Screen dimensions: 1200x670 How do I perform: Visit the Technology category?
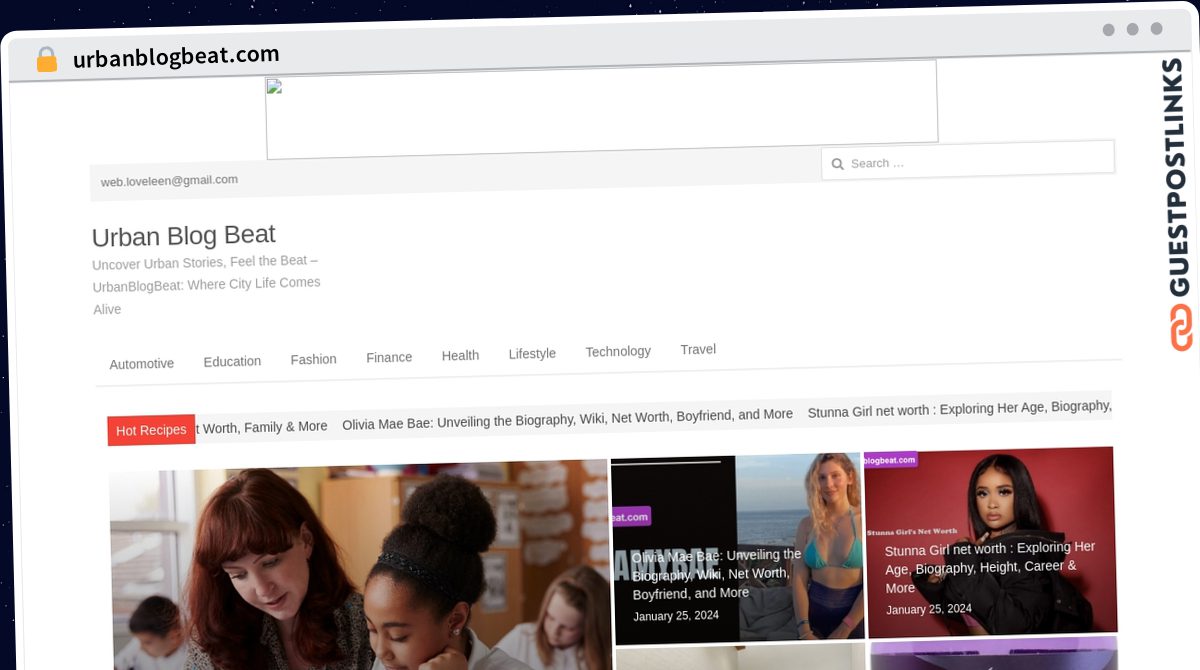[x=618, y=351]
